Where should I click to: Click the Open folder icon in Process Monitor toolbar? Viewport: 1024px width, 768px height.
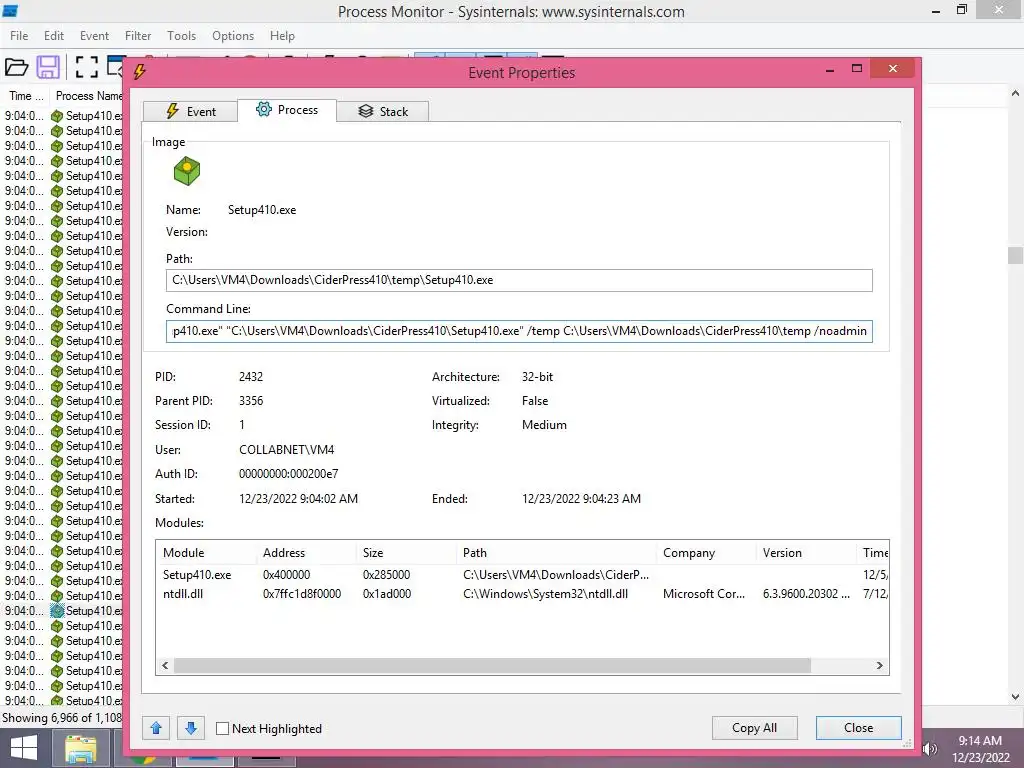16,67
